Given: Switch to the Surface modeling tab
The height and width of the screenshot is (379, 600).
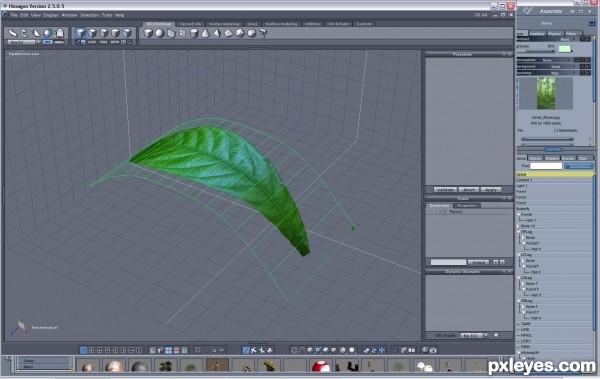Looking at the screenshot, I should [281, 24].
